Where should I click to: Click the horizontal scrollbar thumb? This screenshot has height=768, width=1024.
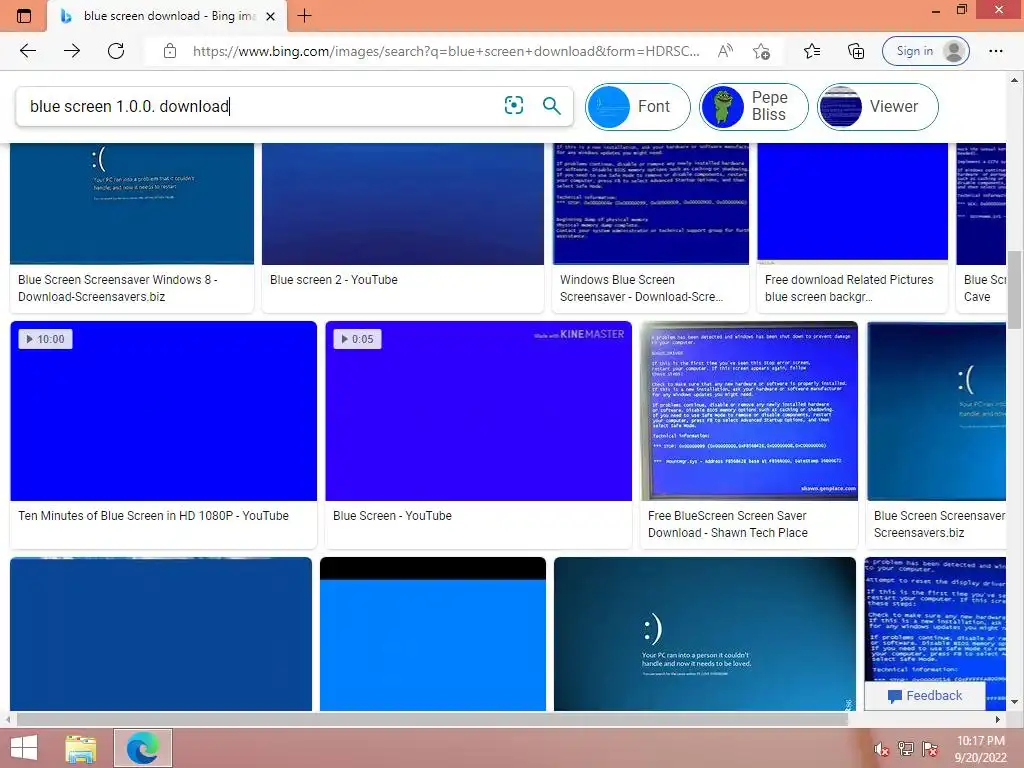(x=432, y=719)
